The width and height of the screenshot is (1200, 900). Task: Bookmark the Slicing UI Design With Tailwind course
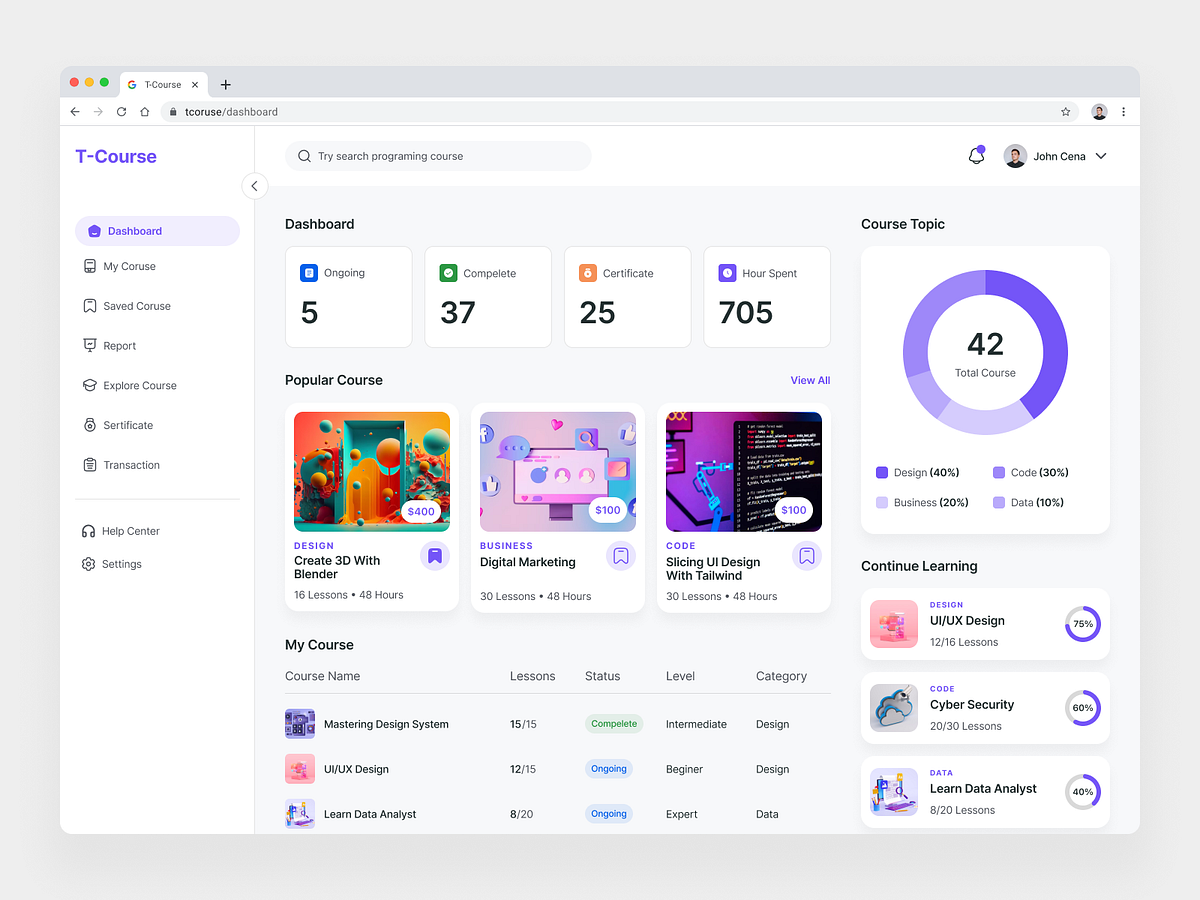click(x=807, y=555)
